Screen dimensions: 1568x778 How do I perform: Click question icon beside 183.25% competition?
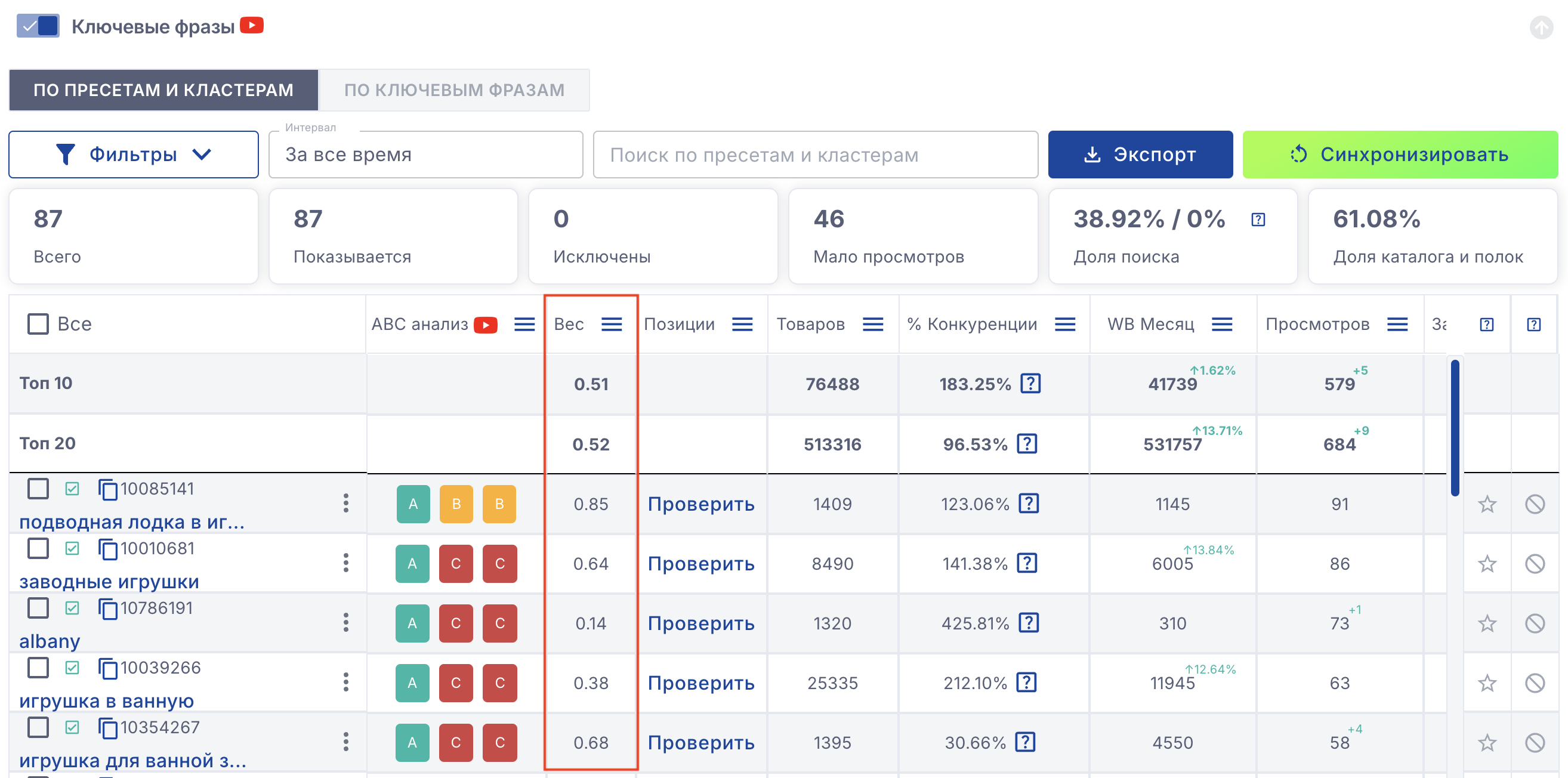pos(1030,384)
